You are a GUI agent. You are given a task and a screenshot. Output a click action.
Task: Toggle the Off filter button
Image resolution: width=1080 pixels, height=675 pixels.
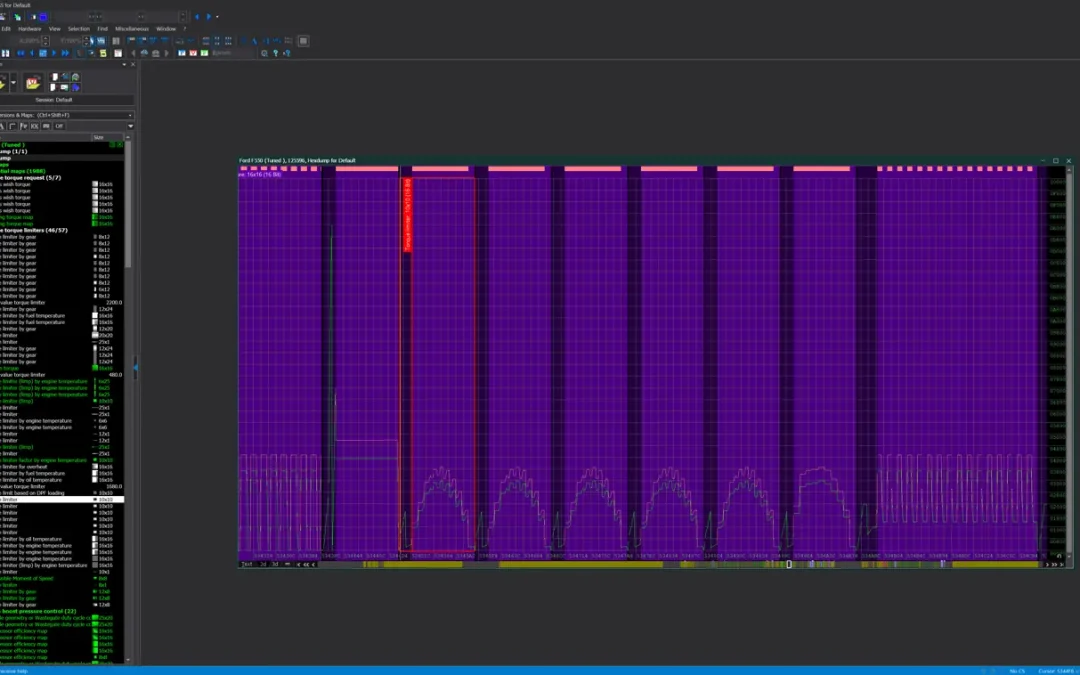59,126
